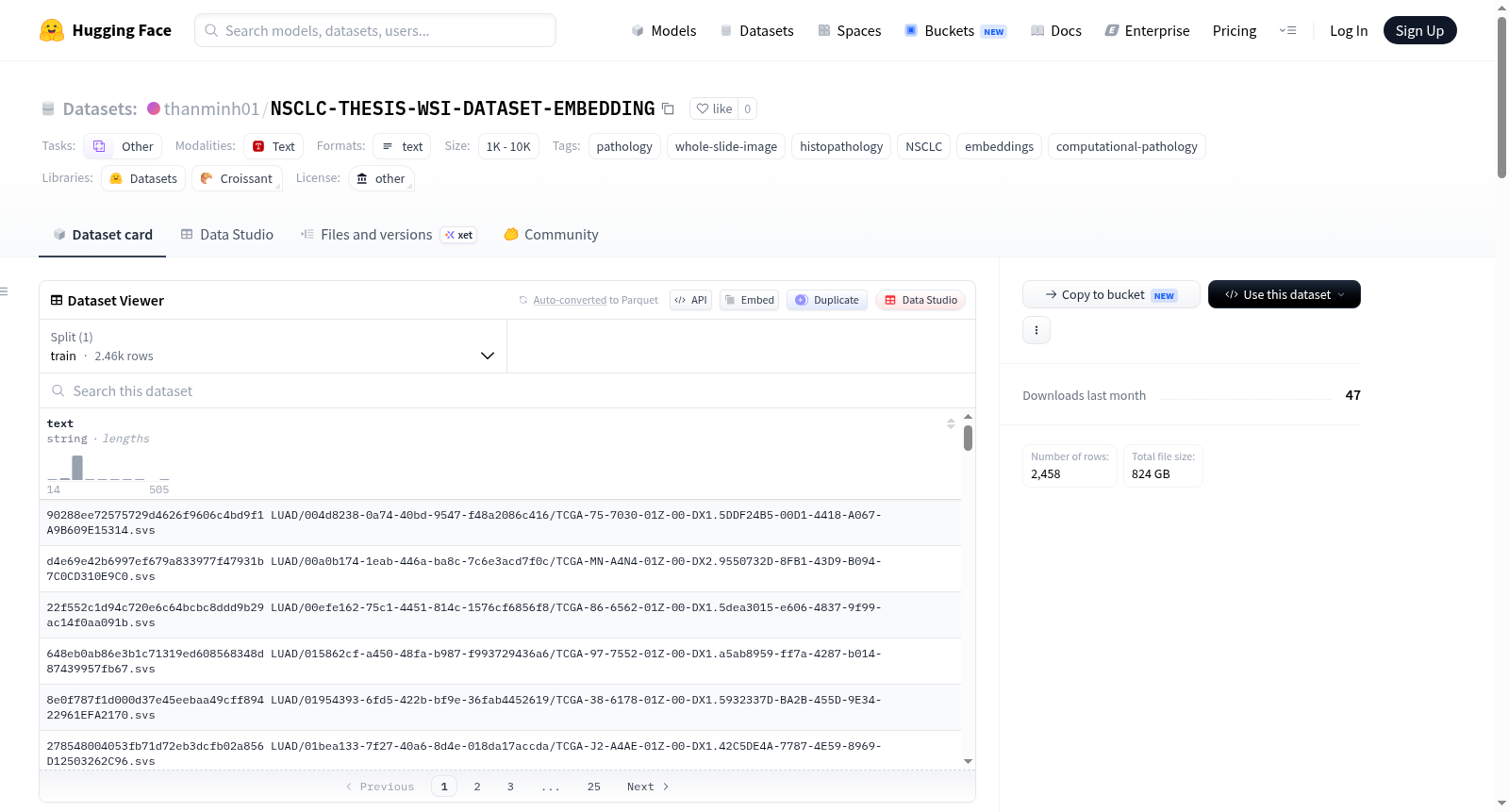
Task: Open the Pricing page
Action: click(x=1235, y=30)
